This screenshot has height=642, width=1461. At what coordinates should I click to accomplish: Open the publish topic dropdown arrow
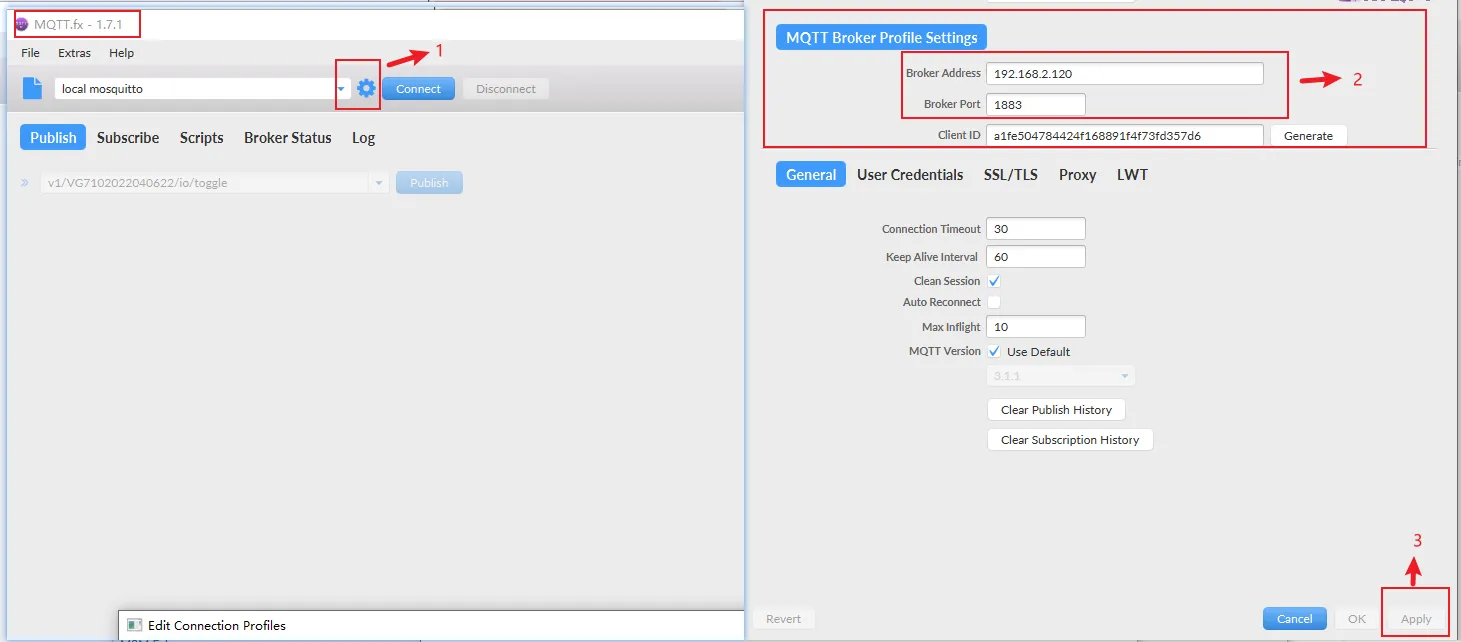pos(379,183)
